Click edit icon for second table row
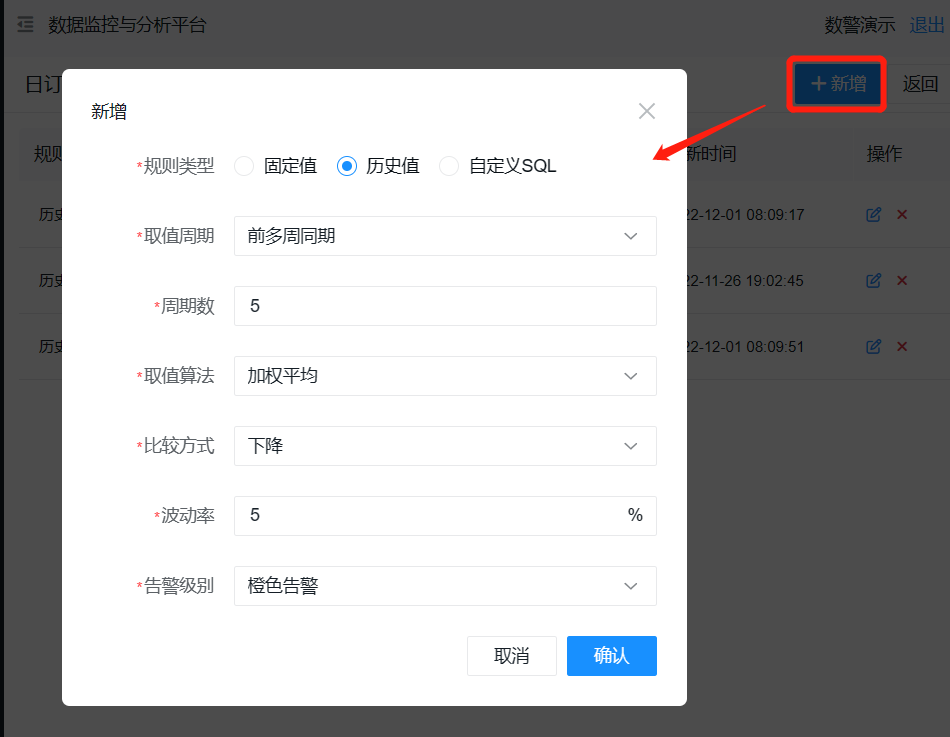950x737 pixels. pyautogui.click(x=874, y=281)
